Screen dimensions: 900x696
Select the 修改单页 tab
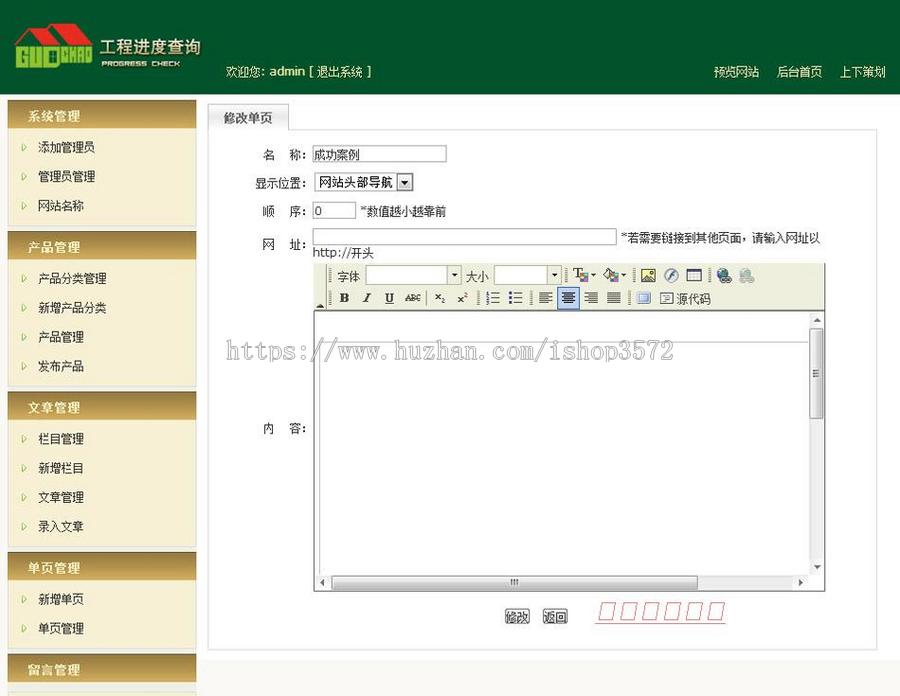(248, 118)
